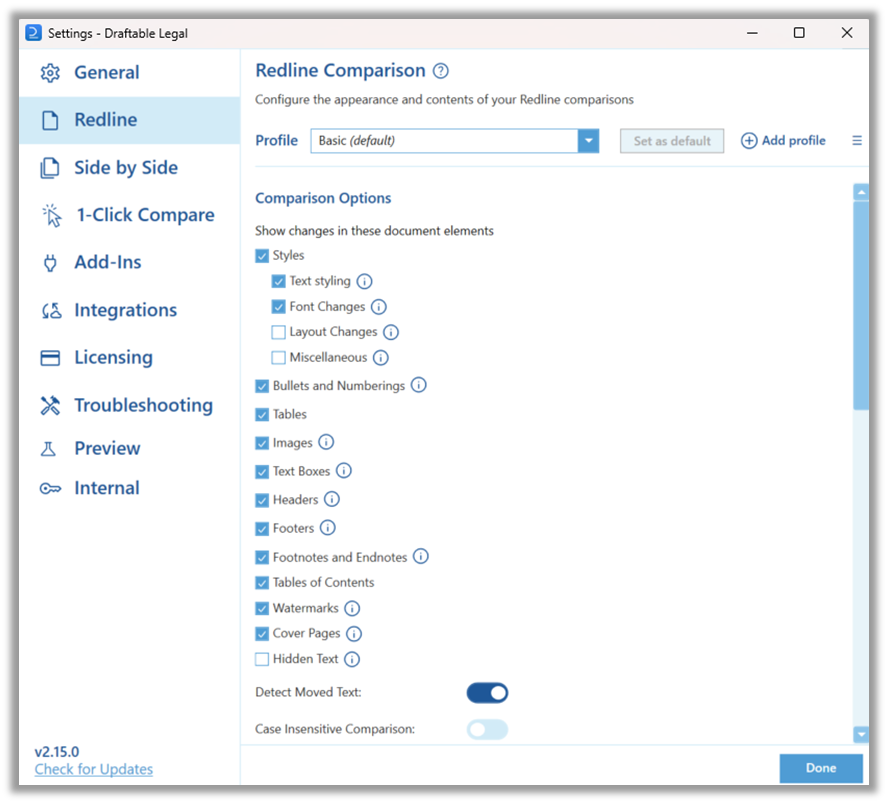The height and width of the screenshot is (804, 888).
Task: Show info for Hidden Text
Action: click(x=352, y=659)
